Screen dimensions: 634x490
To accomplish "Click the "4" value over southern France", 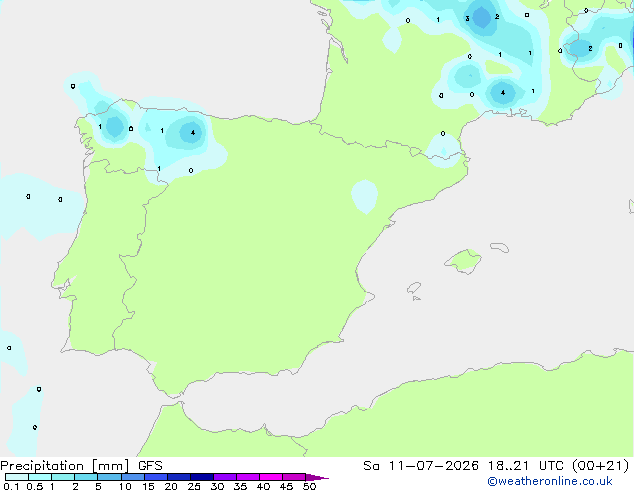I will pyautogui.click(x=503, y=93).
